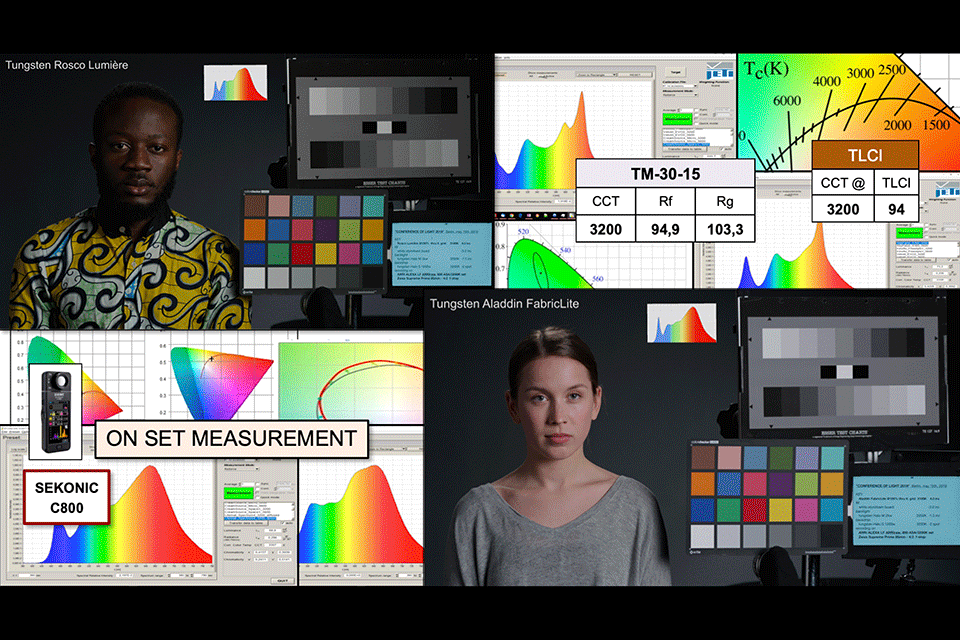This screenshot has width=960, height=640.
Task: Click the Target button in top-right window
Action: pos(675,72)
